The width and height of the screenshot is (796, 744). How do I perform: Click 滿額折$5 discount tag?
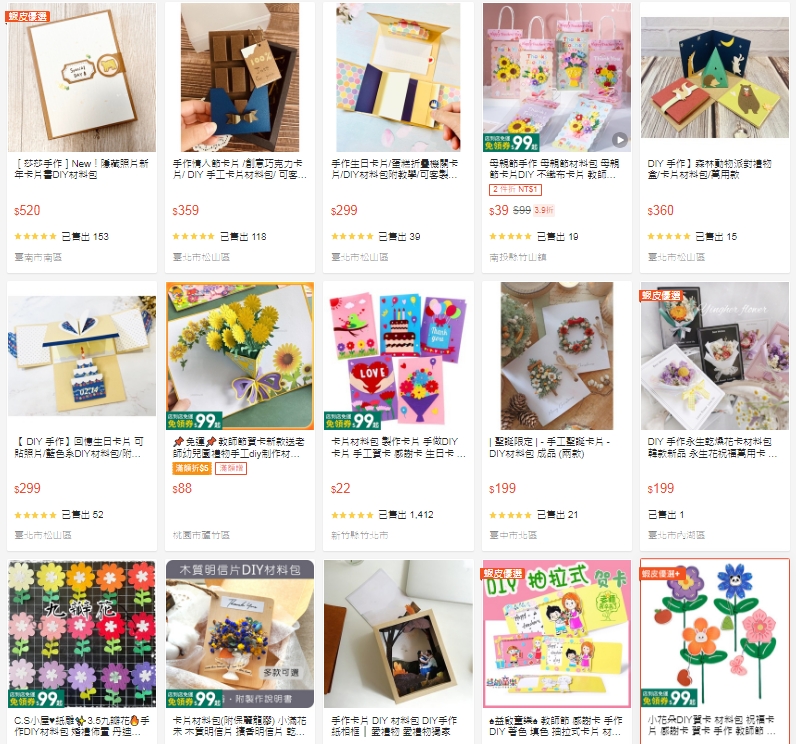coord(191,468)
